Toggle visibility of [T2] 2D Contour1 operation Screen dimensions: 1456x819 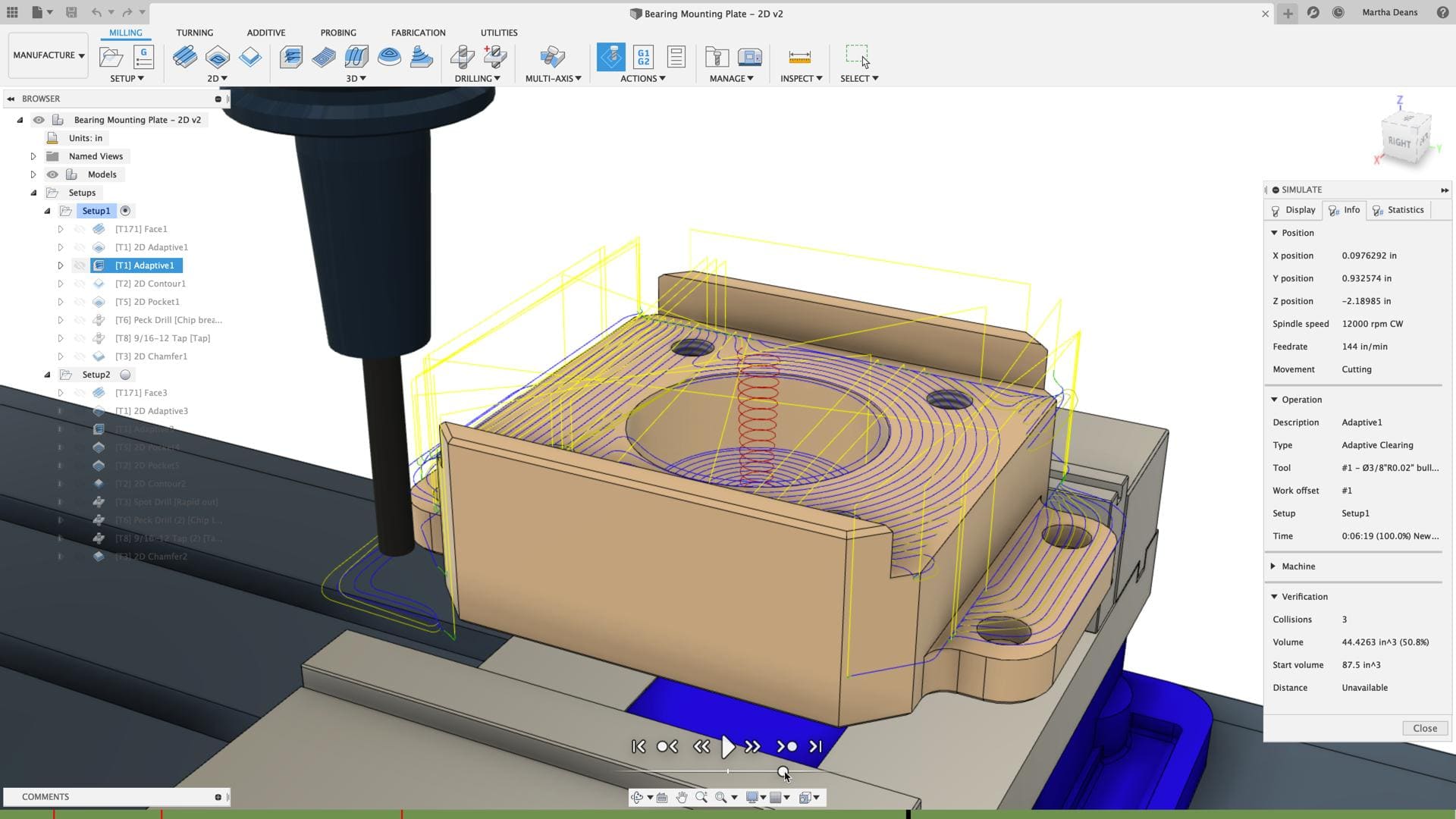(80, 284)
